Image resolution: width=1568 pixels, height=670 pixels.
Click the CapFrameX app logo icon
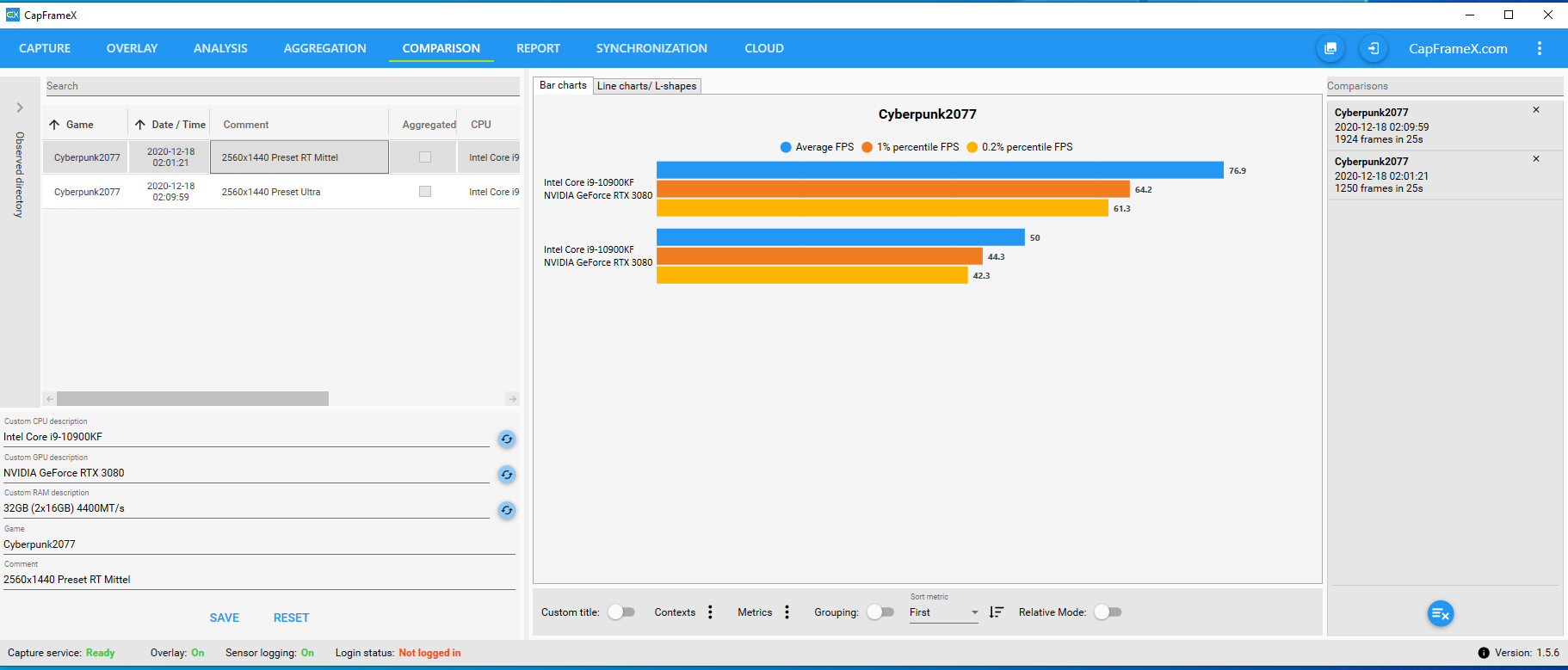pyautogui.click(x=12, y=15)
